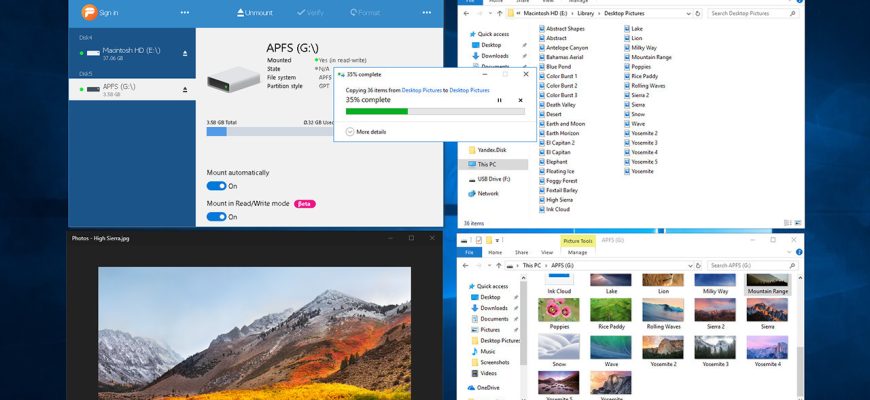
Task: Switch to large icons view in Desktop Pictures window
Action: tap(797, 223)
